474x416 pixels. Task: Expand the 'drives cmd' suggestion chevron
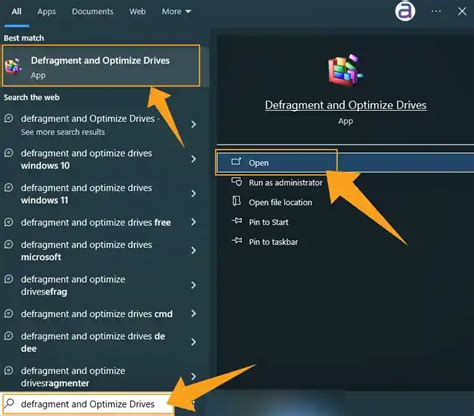click(x=194, y=313)
